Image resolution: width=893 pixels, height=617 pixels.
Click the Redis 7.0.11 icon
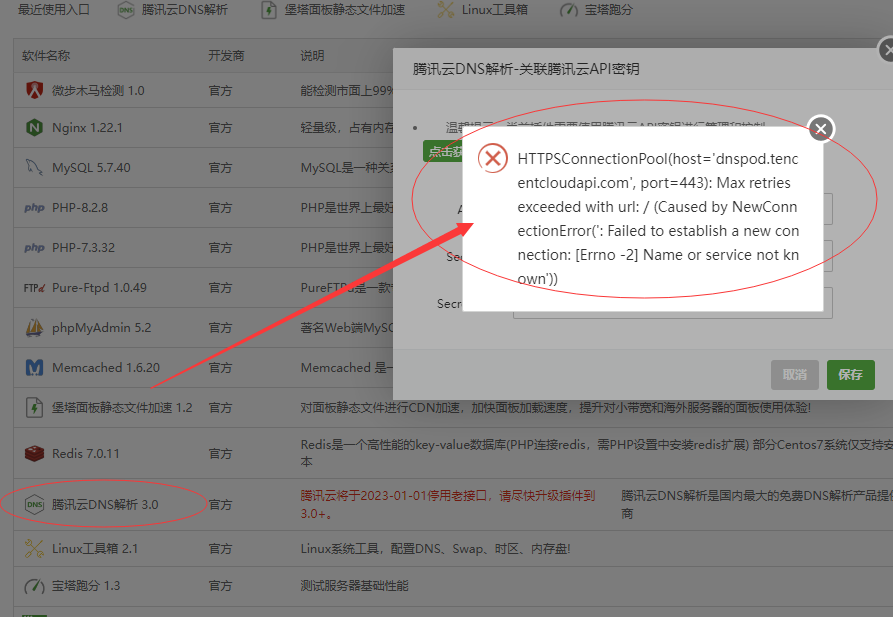(x=35, y=453)
